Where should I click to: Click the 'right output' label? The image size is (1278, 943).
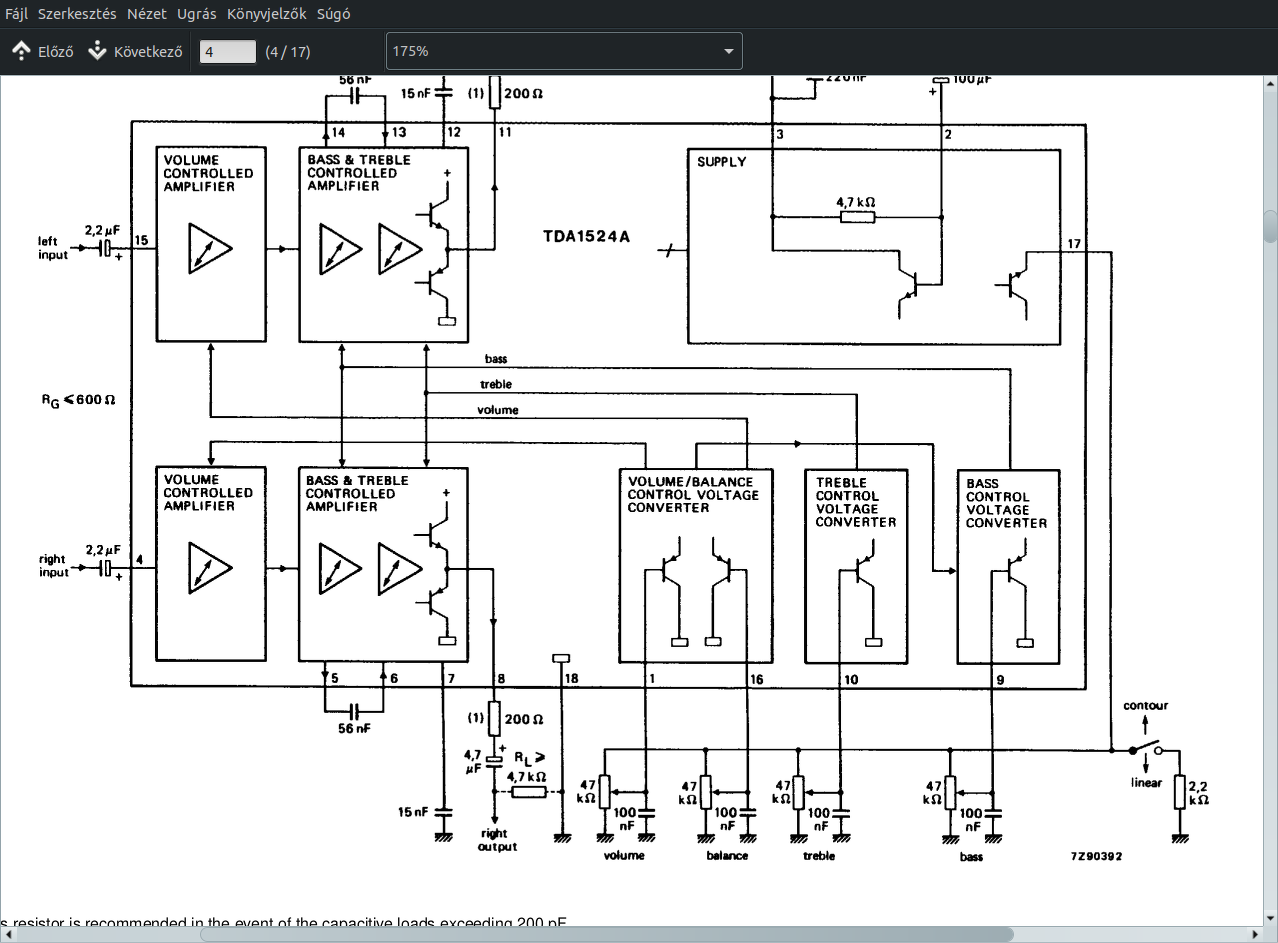497,840
